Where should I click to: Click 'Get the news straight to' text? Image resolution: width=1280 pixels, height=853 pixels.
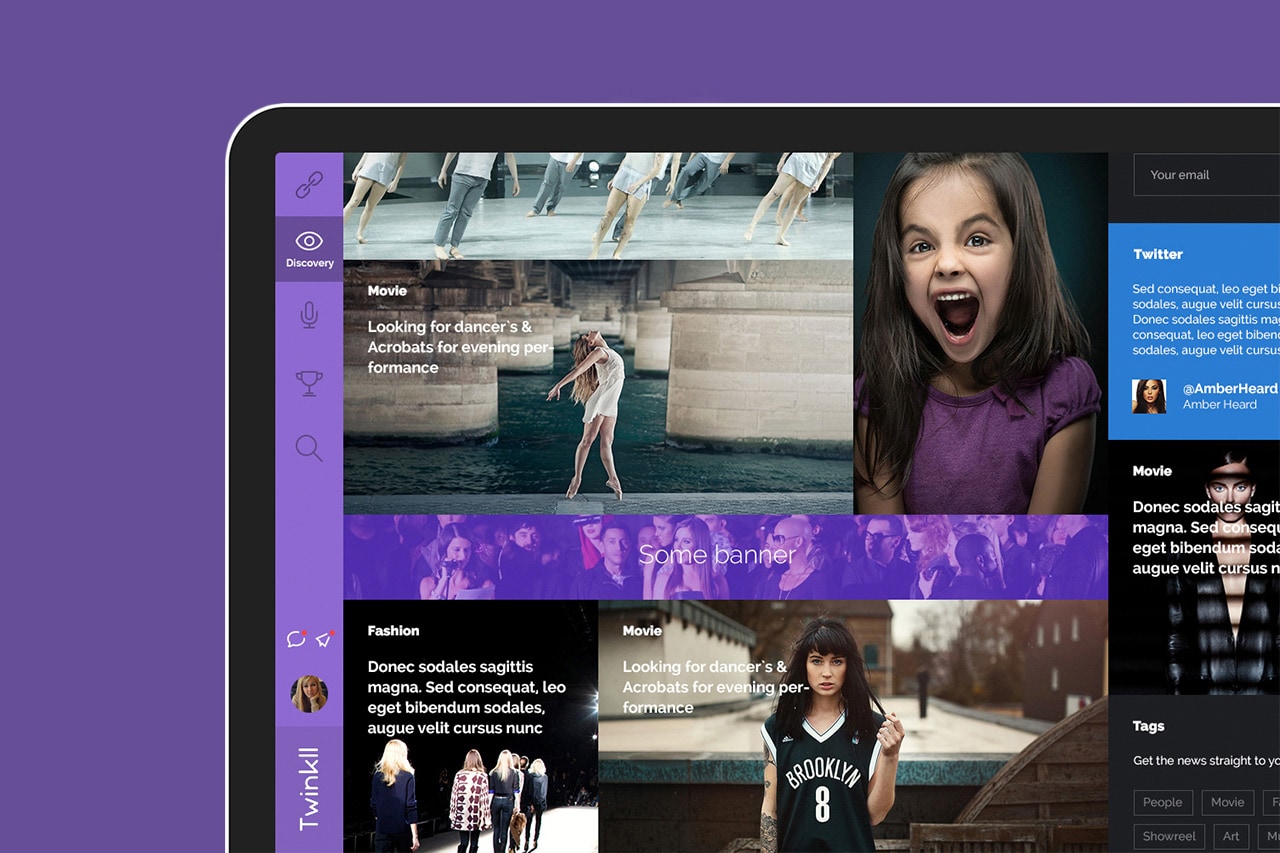(x=1206, y=761)
